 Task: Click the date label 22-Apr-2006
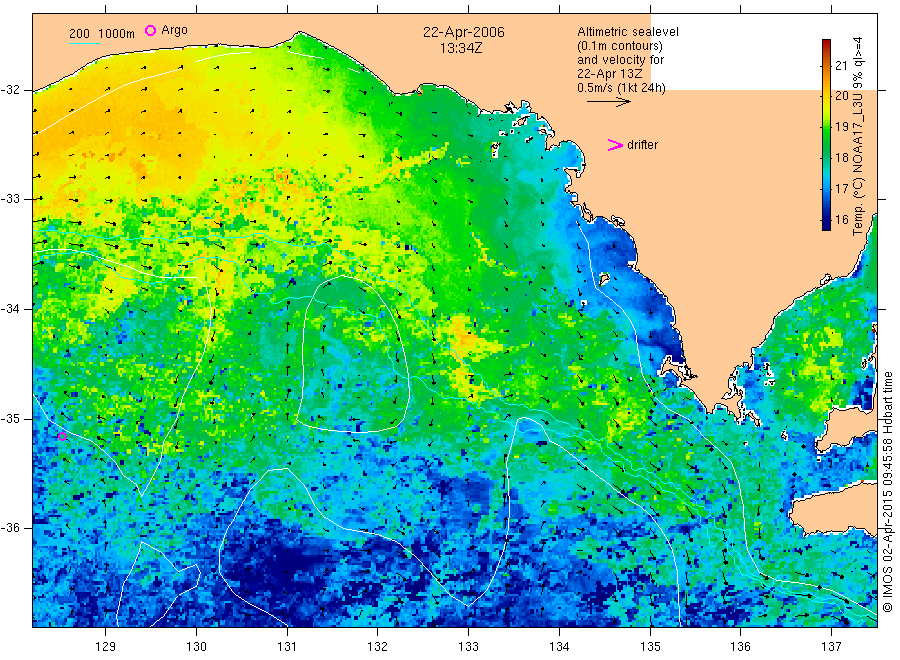point(464,32)
